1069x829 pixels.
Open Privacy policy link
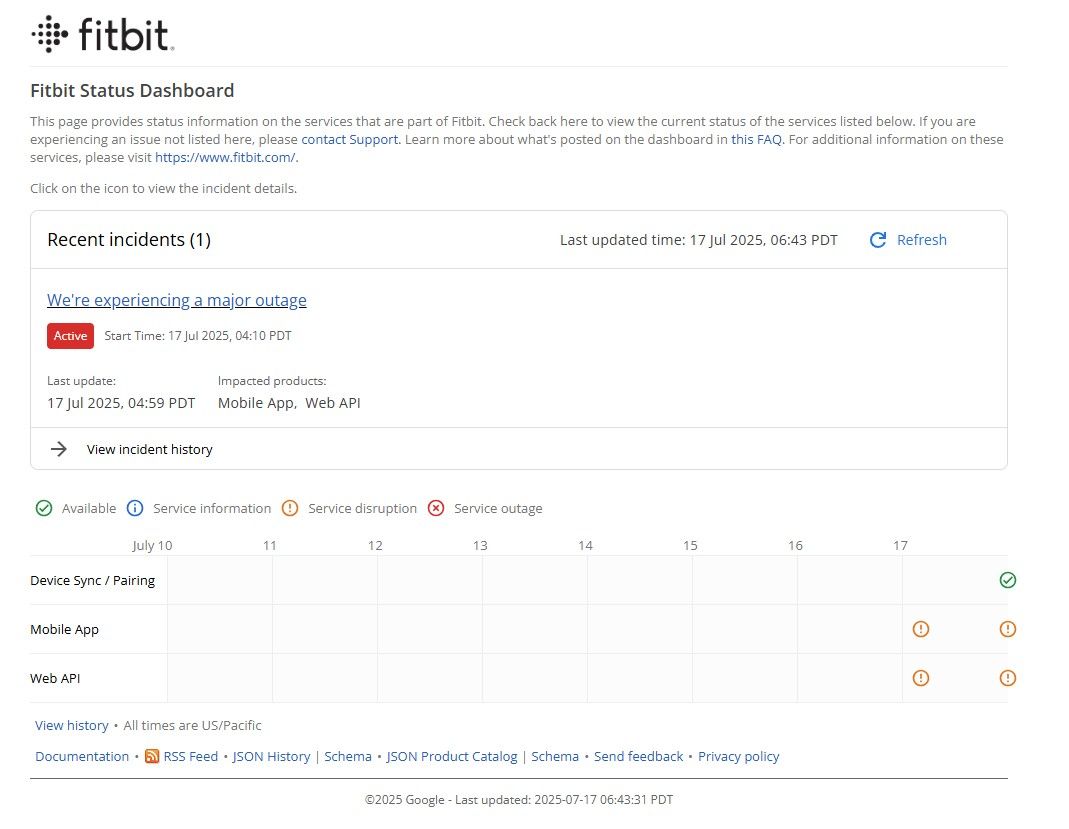738,757
